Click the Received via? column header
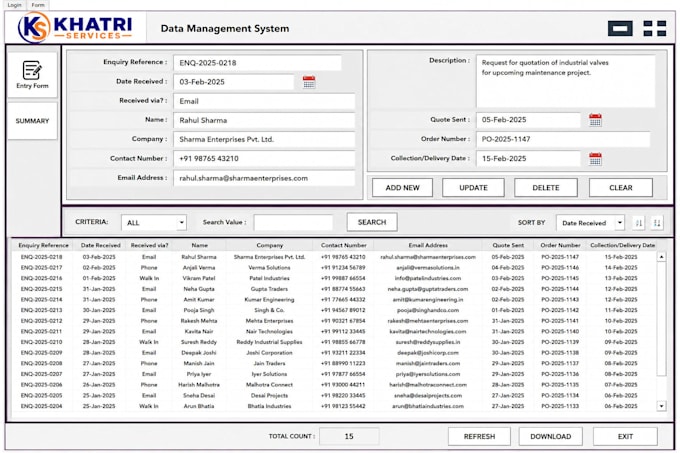The image size is (680, 453). [149, 245]
